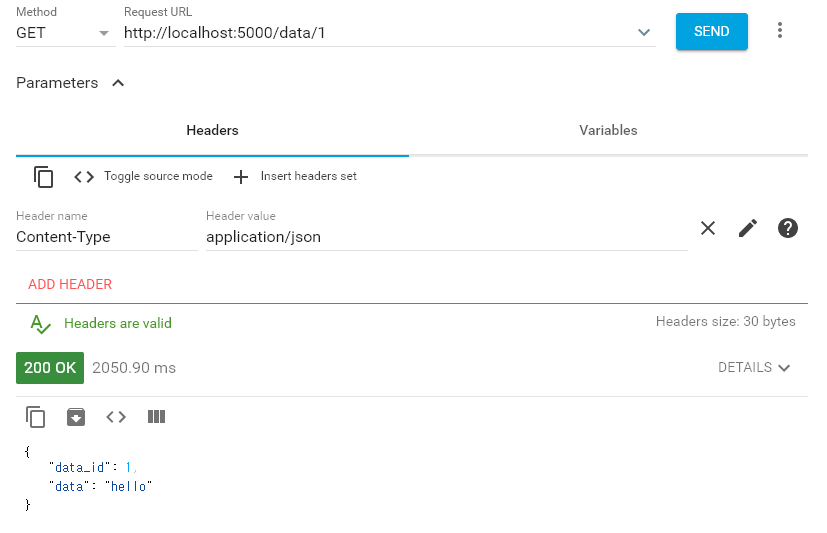Toggle response source view icon
The image size is (827, 533).
coord(116,417)
